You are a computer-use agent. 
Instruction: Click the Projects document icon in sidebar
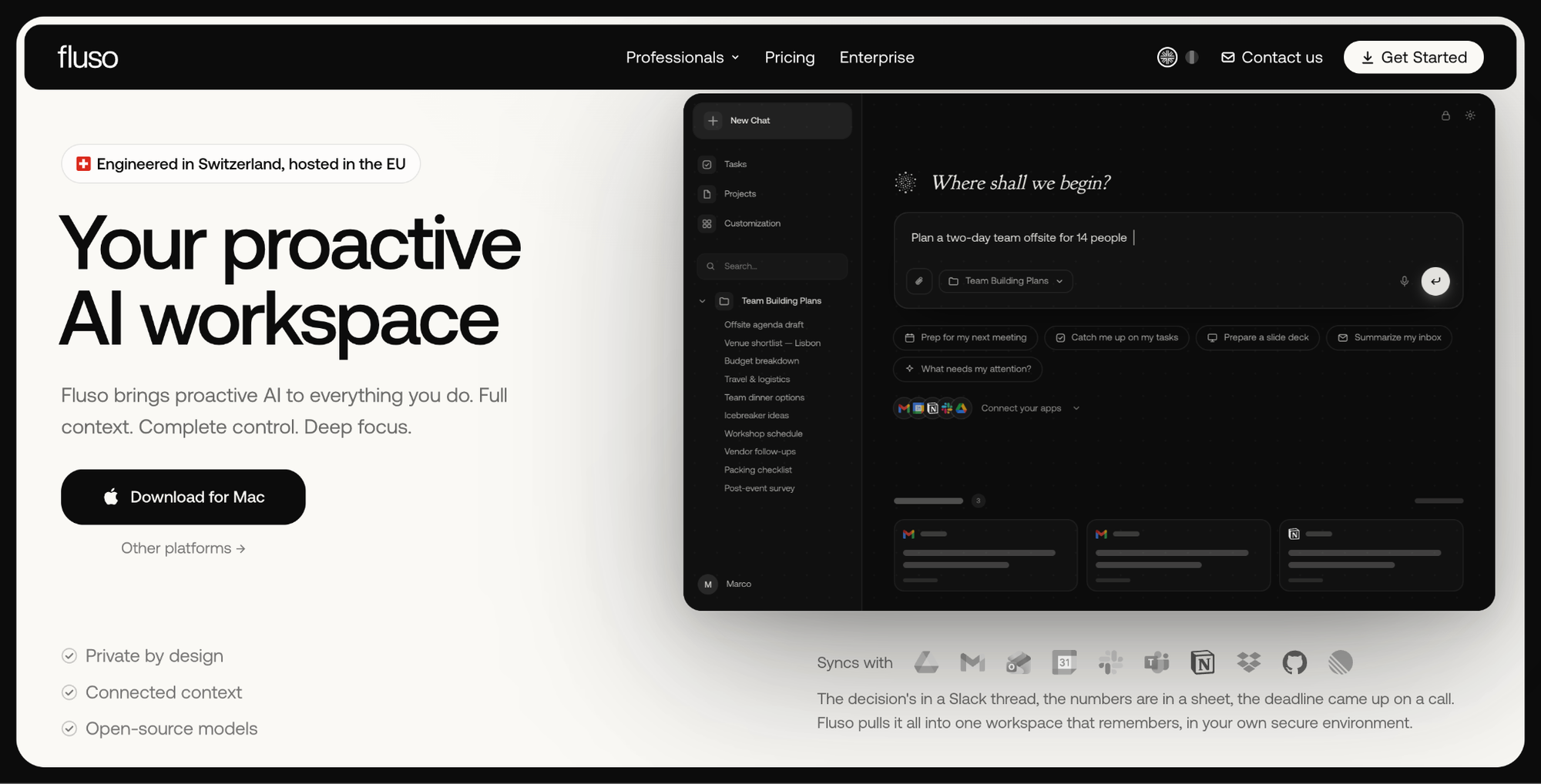(x=707, y=194)
